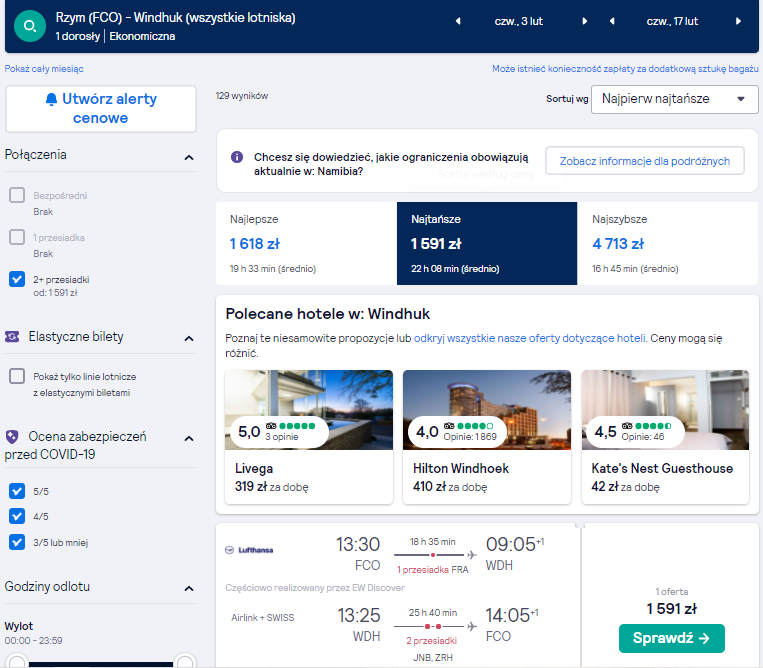Enable flexible tickets airlines checkbox
This screenshot has width=763, height=668.
tap(17, 376)
